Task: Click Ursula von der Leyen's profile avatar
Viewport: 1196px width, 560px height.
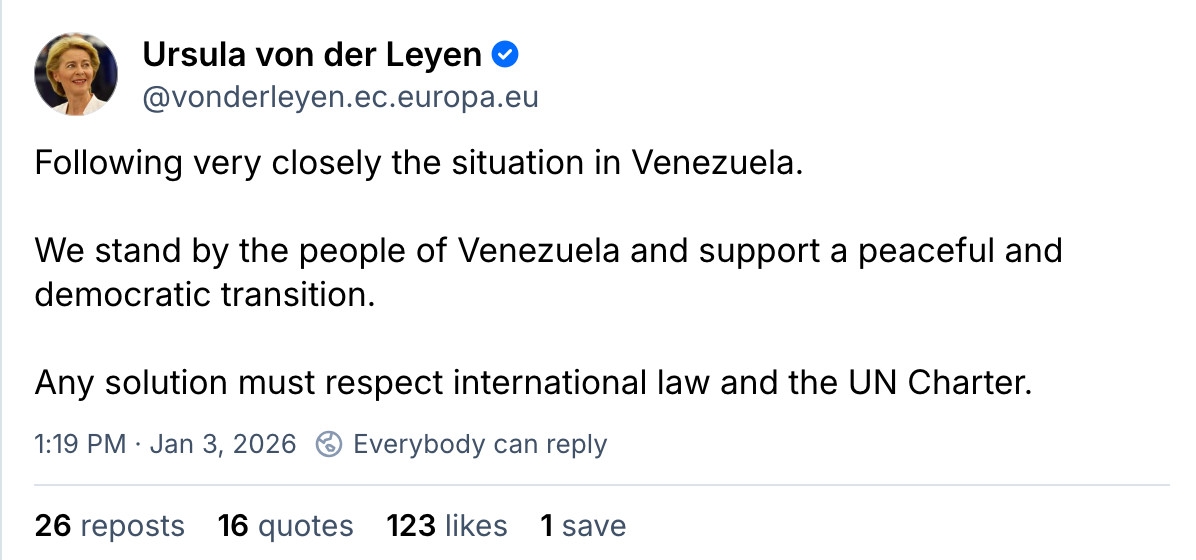Action: click(75, 73)
